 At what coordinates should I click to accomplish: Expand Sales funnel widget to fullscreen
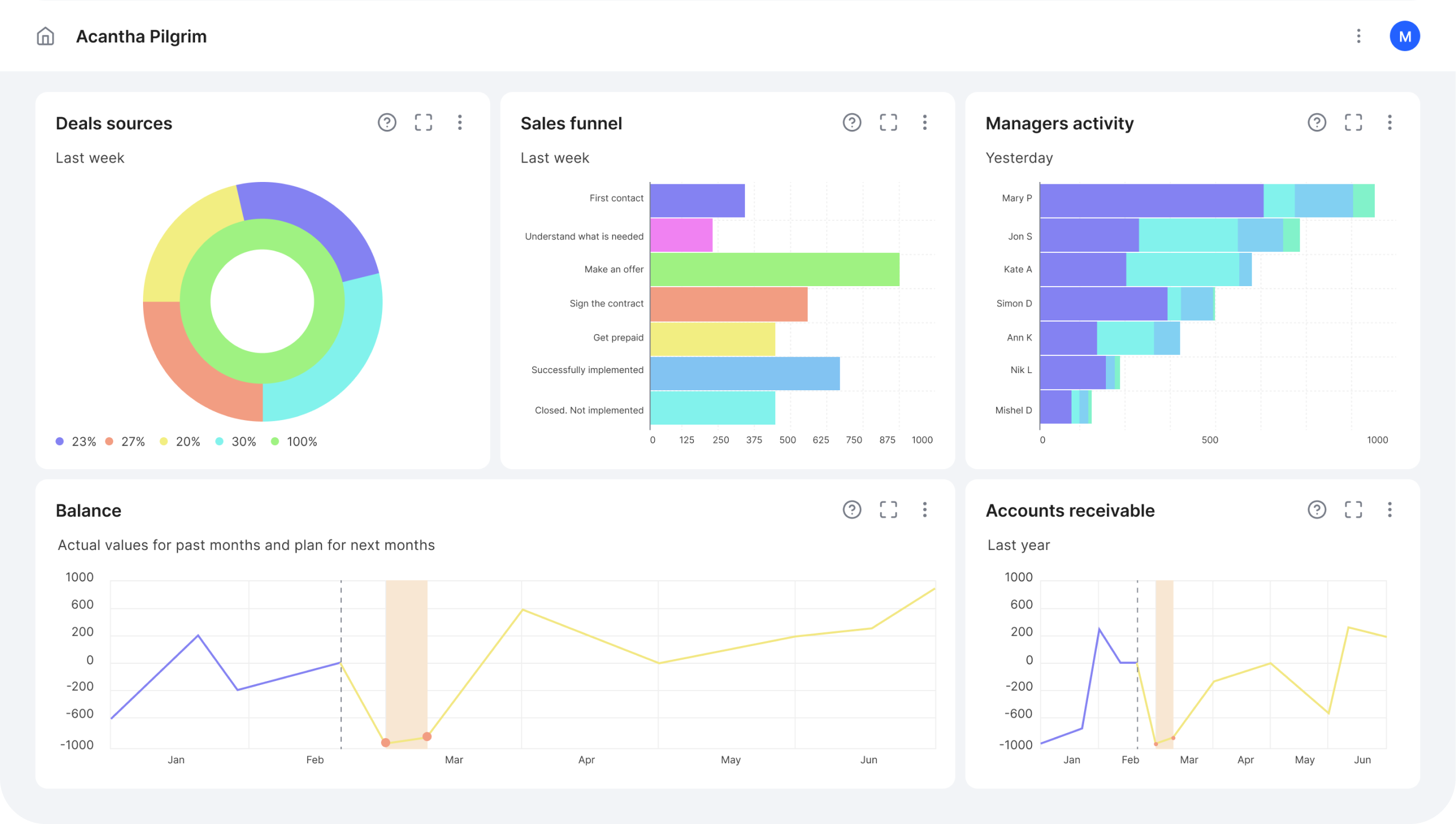click(x=888, y=122)
